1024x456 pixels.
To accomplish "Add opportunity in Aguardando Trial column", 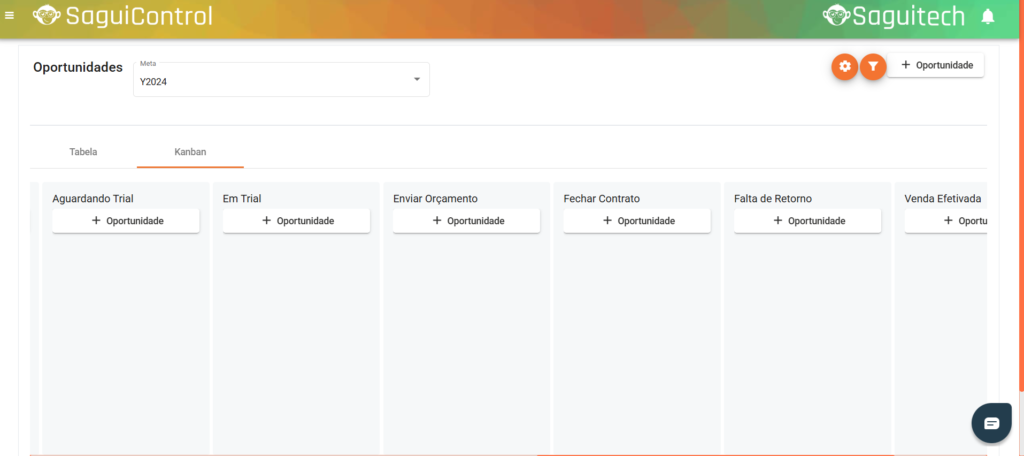I will click(126, 221).
